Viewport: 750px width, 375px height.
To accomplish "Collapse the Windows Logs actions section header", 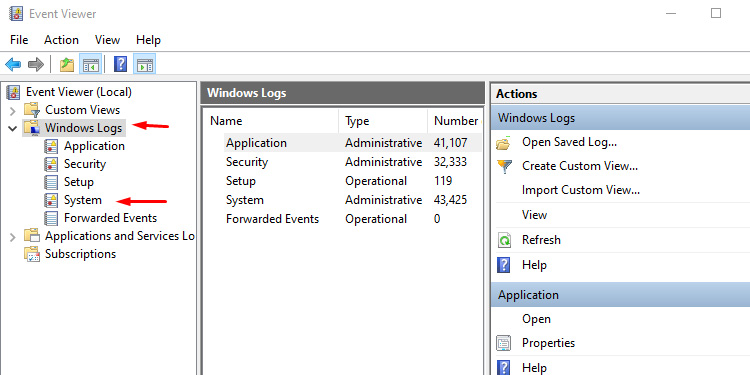I will [x=620, y=118].
